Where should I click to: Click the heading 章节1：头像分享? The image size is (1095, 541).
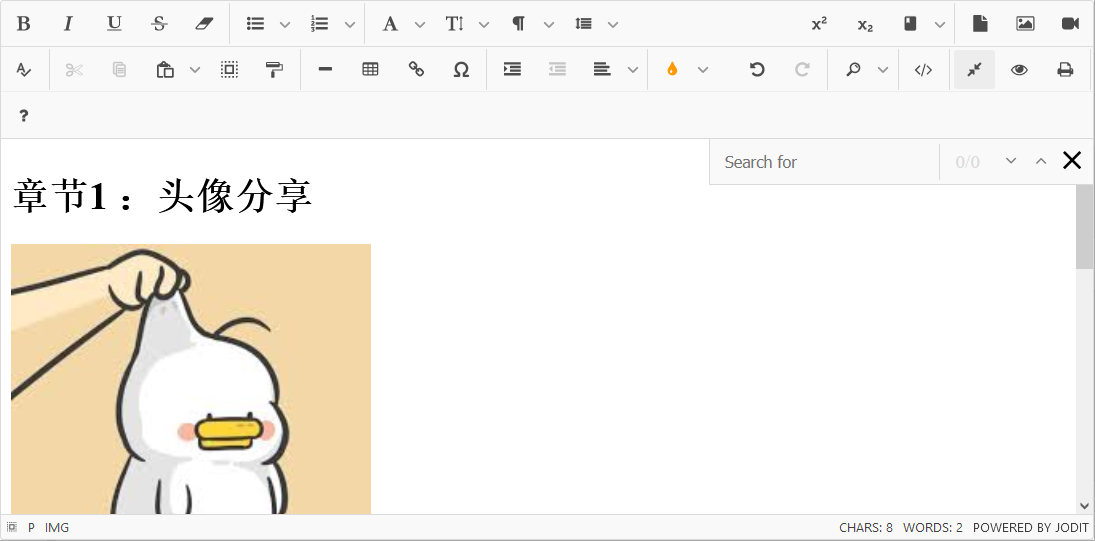pos(162,196)
